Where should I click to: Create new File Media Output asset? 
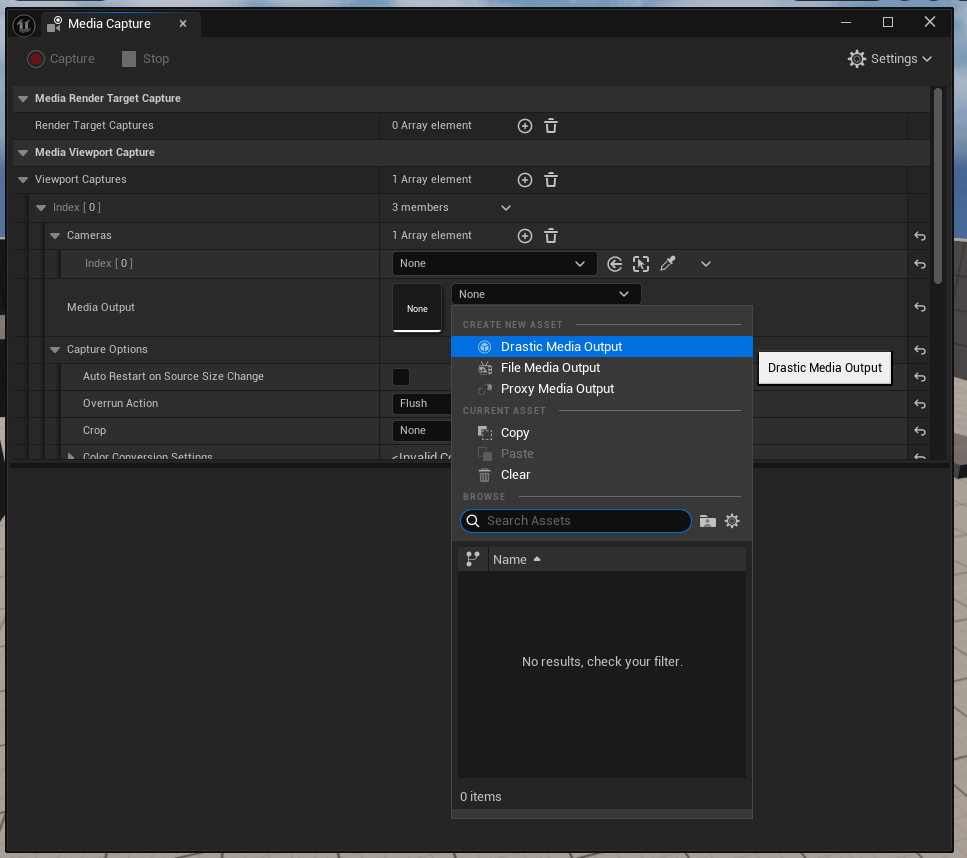pyautogui.click(x=601, y=368)
